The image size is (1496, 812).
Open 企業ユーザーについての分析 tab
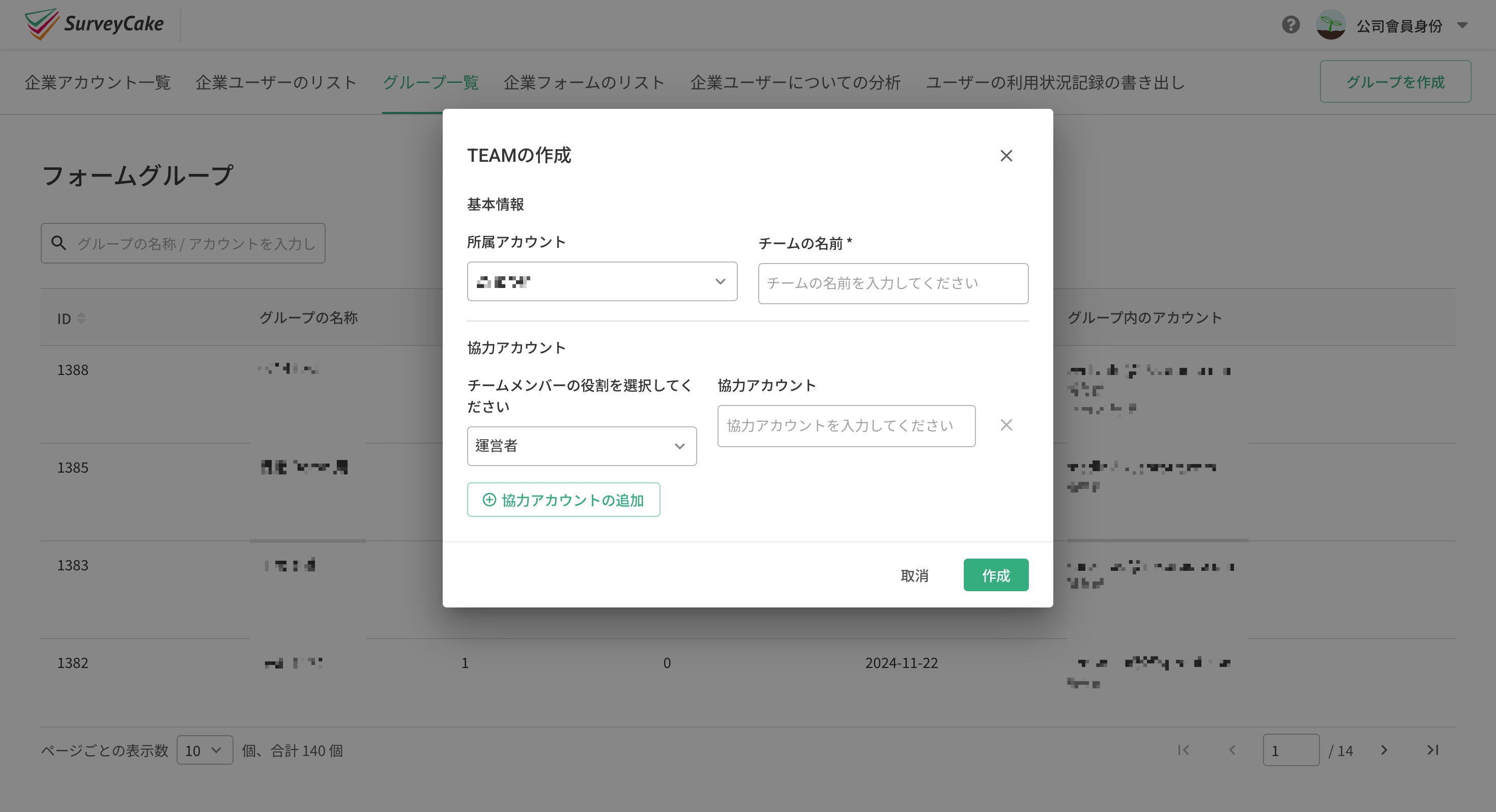(795, 82)
